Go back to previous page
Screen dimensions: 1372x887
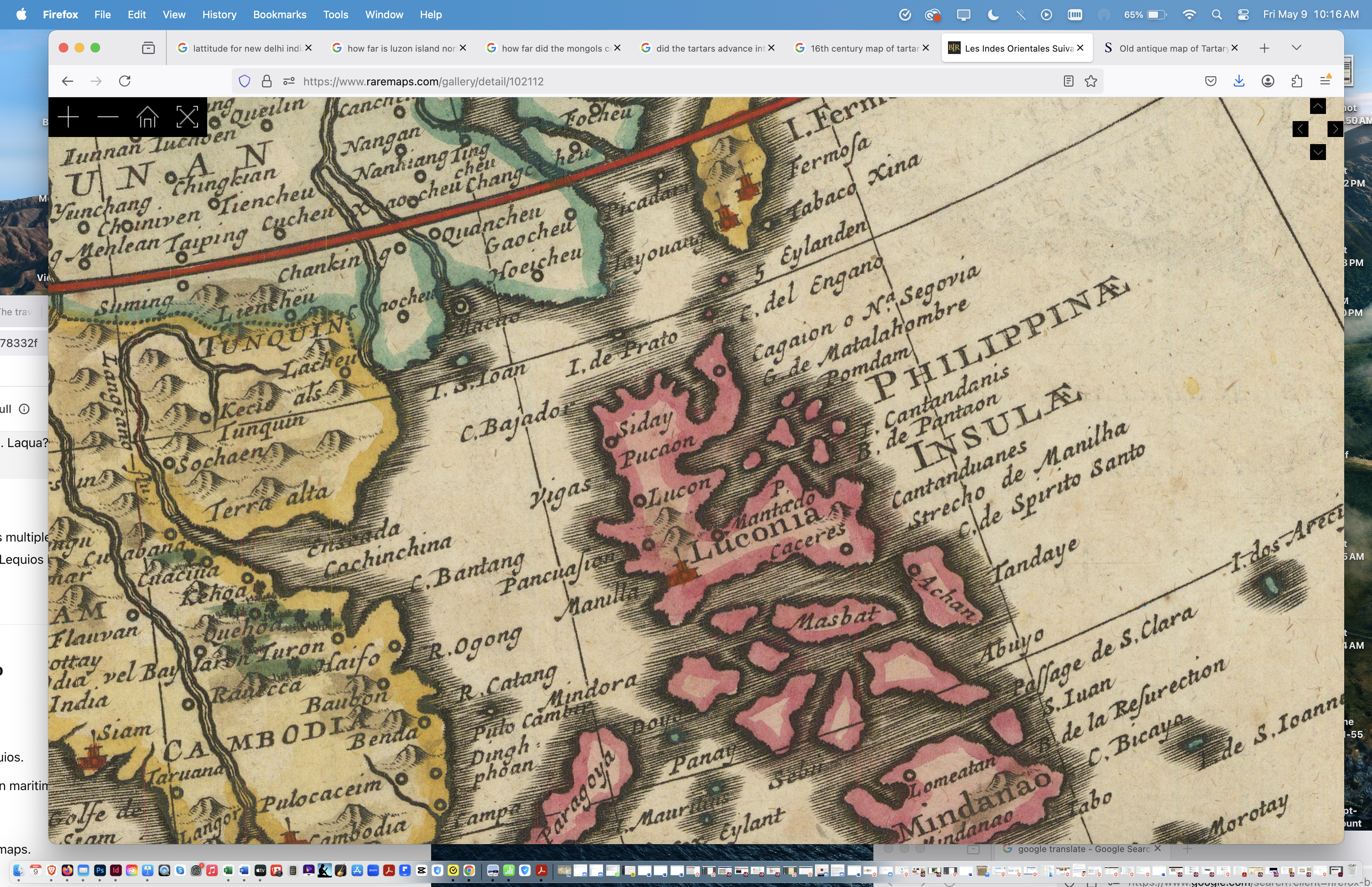(67, 81)
